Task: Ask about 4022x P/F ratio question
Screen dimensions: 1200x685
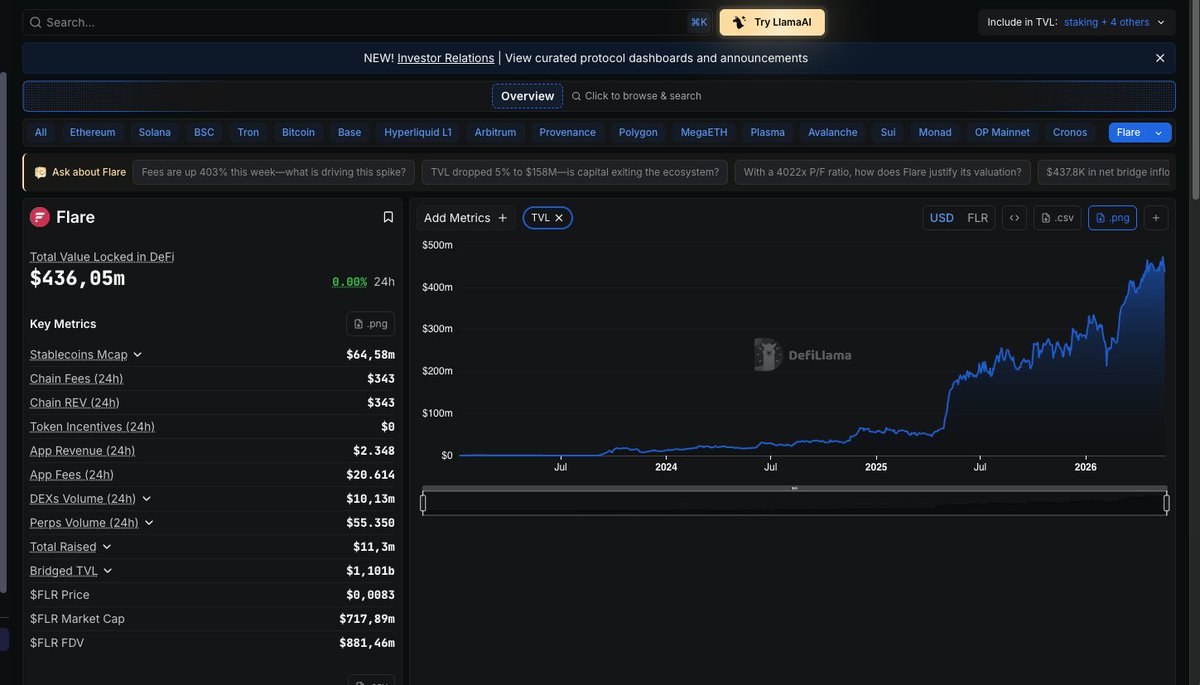Action: pos(883,172)
